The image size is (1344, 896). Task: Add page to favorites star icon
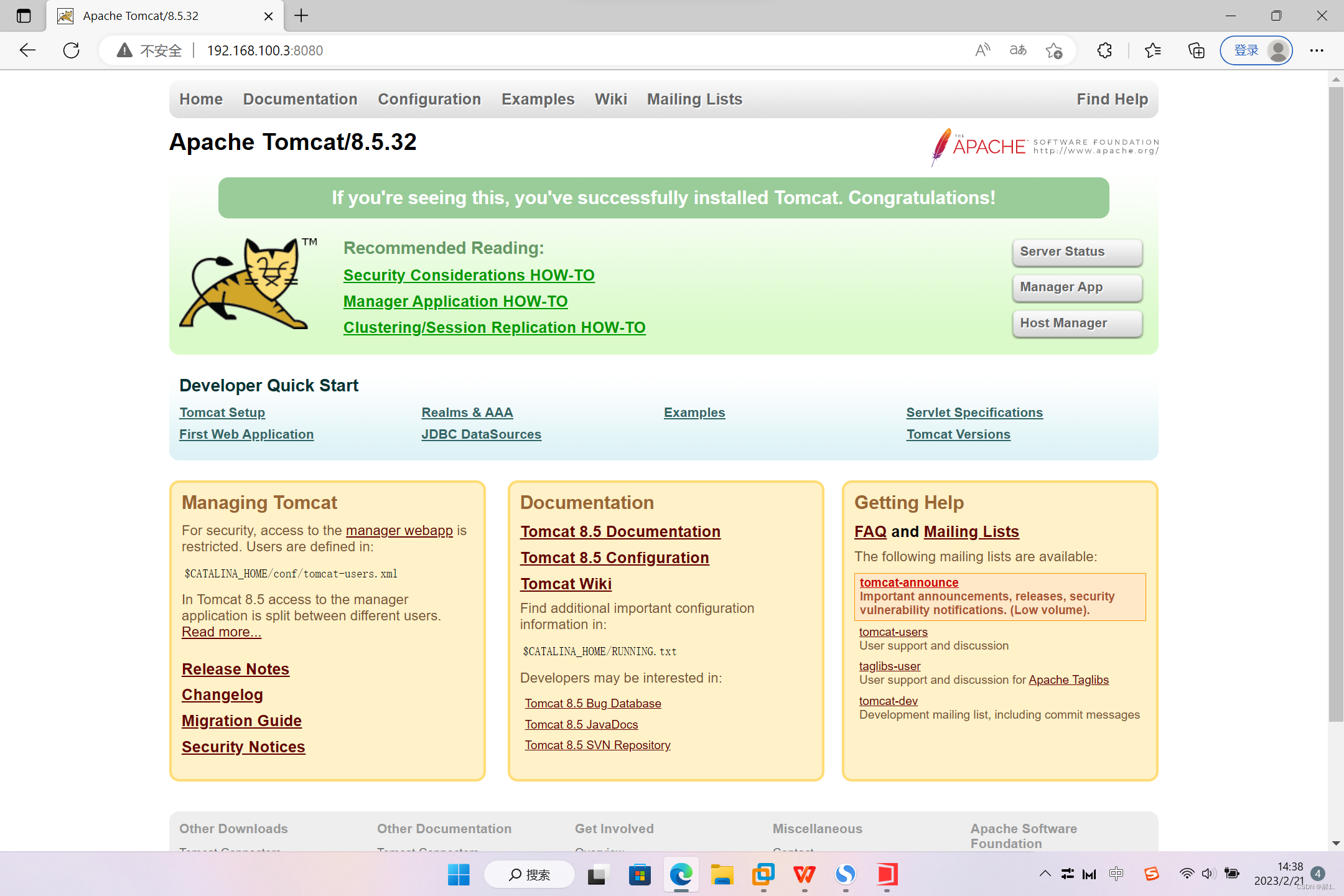(1054, 50)
